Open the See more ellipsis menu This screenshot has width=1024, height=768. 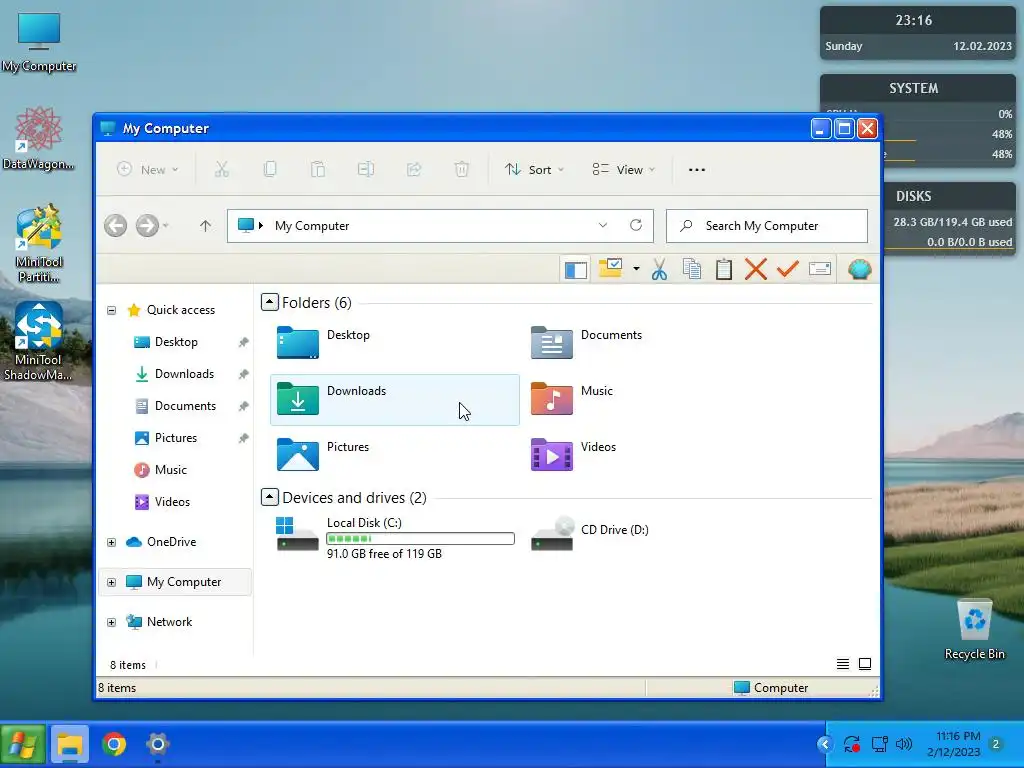tap(697, 170)
